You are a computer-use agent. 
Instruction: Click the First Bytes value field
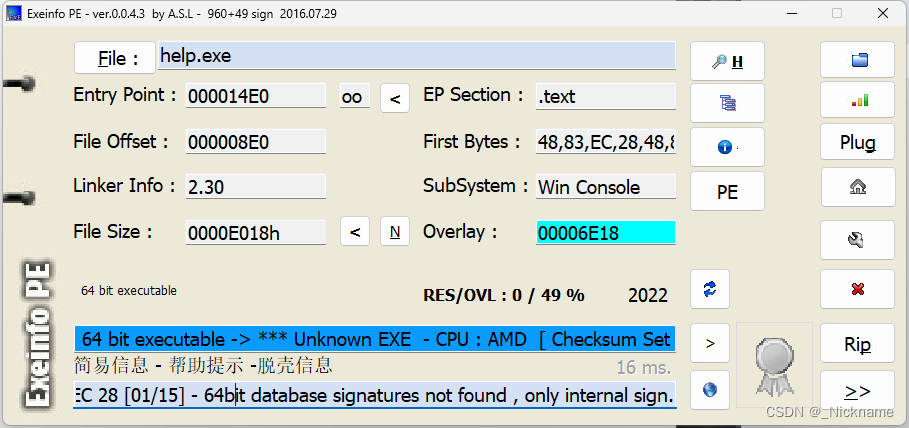click(x=606, y=142)
